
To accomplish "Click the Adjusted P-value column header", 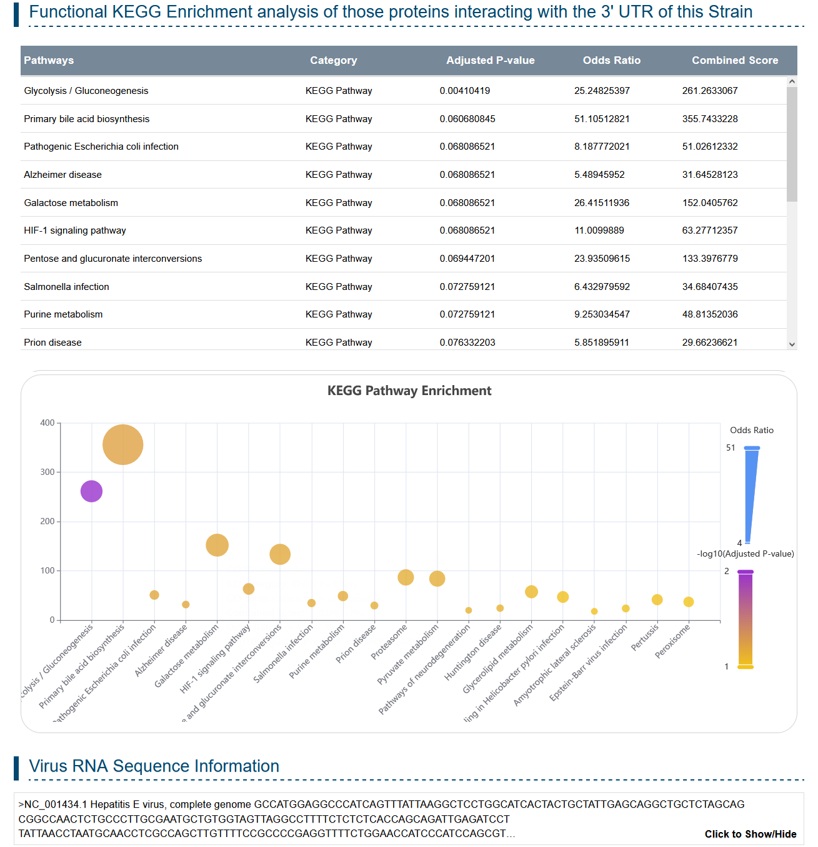I will 490,60.
